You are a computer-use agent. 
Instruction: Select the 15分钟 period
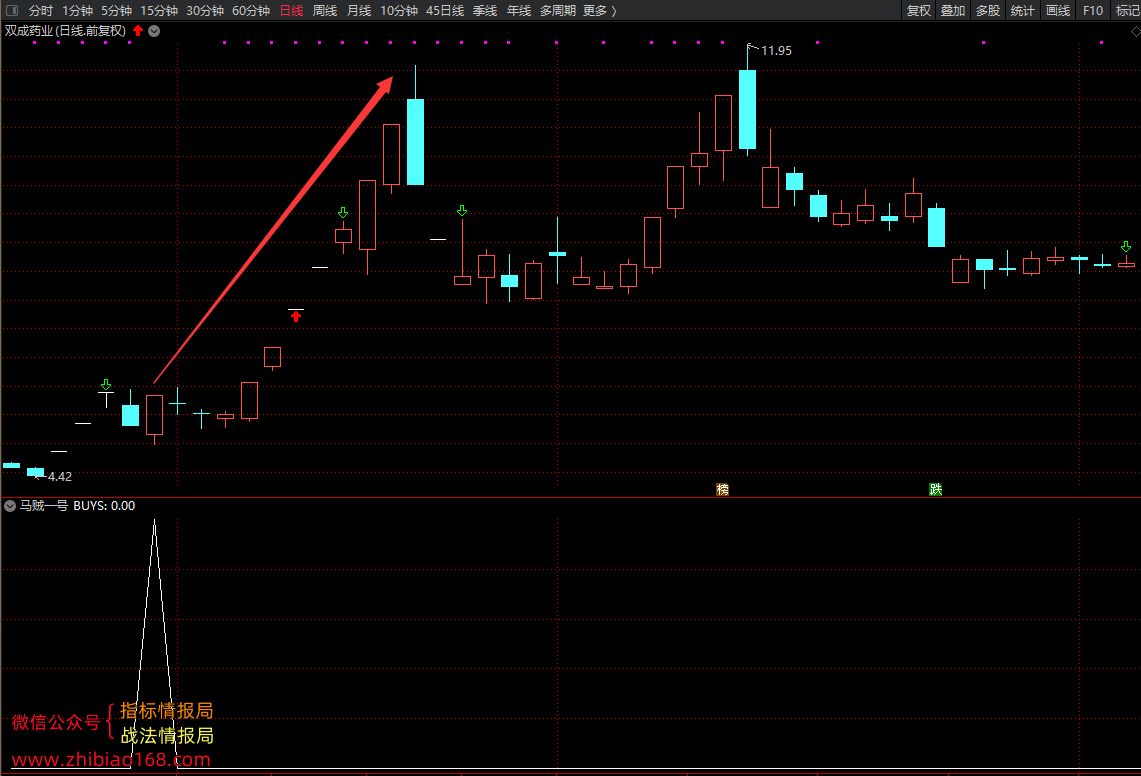(x=159, y=10)
